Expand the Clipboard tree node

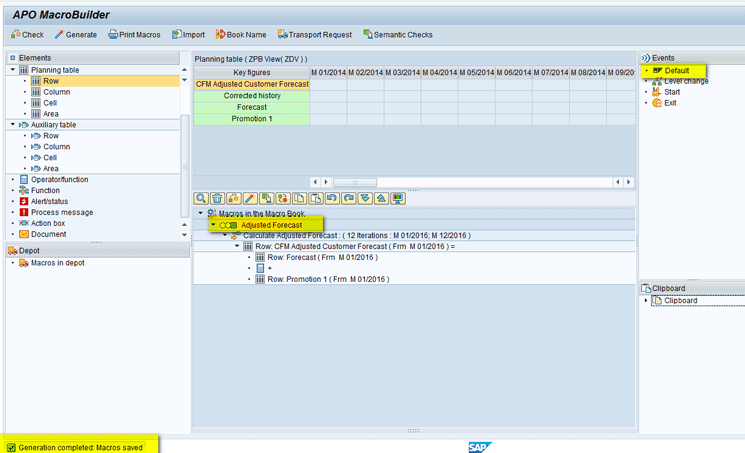pyautogui.click(x=646, y=300)
